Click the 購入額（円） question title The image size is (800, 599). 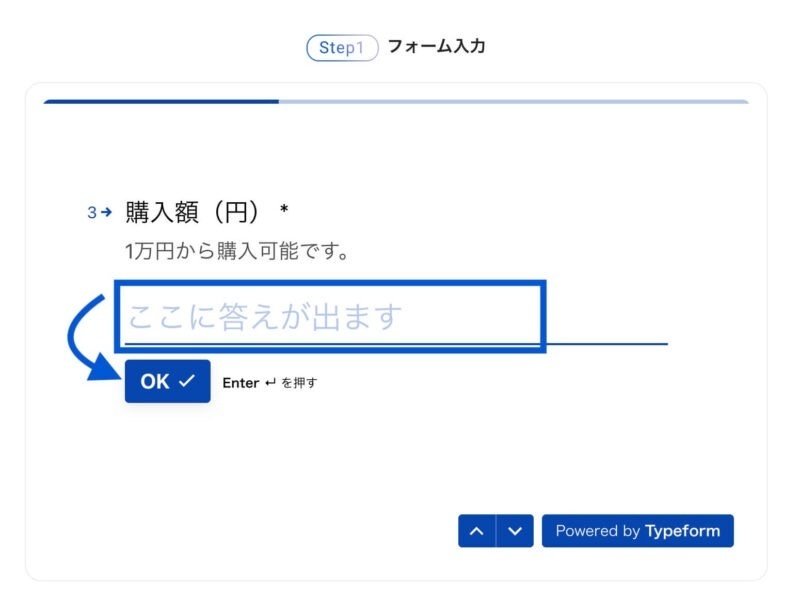192,212
